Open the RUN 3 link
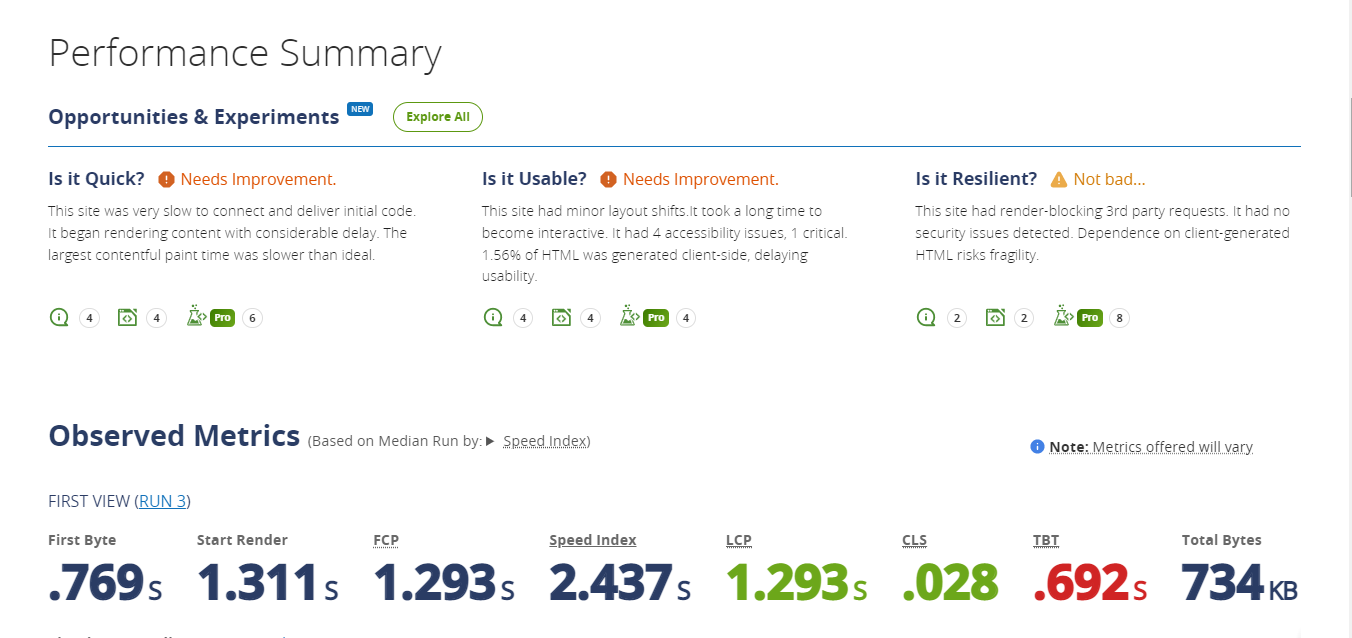The height and width of the screenshot is (638, 1352). pyautogui.click(x=163, y=501)
